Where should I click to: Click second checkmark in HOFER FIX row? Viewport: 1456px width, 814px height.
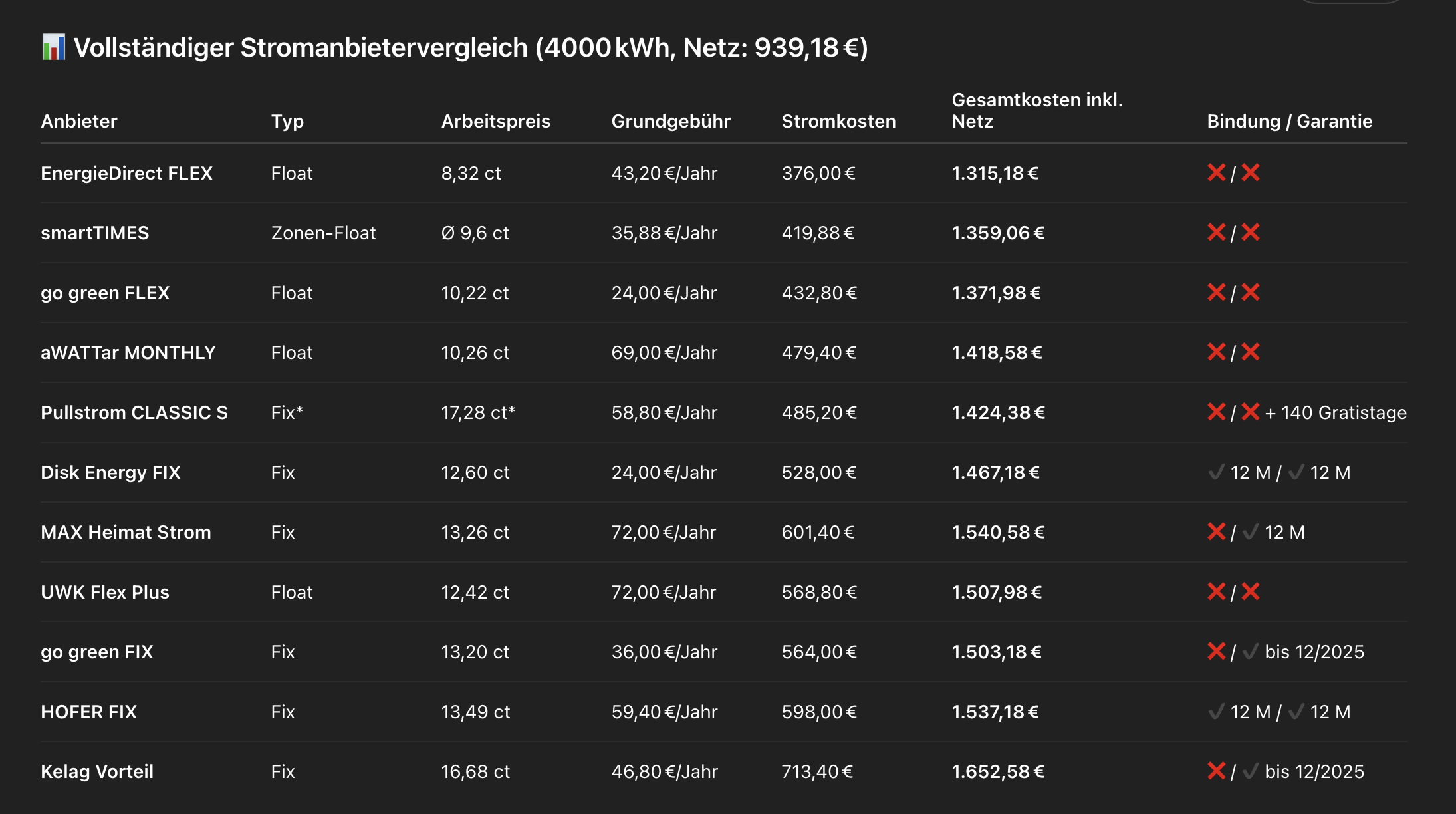[x=1296, y=712]
